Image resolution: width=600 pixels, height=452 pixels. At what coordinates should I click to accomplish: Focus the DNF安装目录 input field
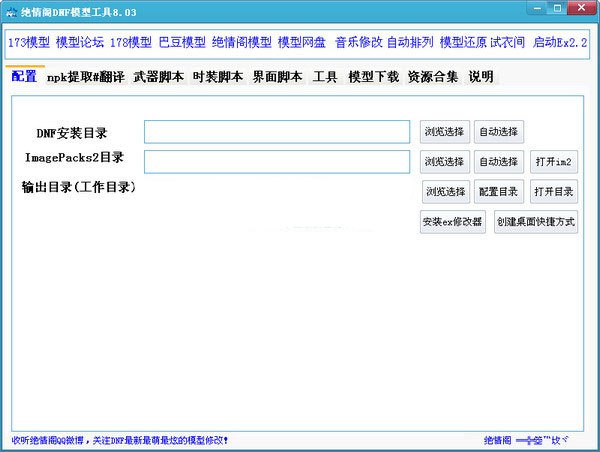(277, 132)
